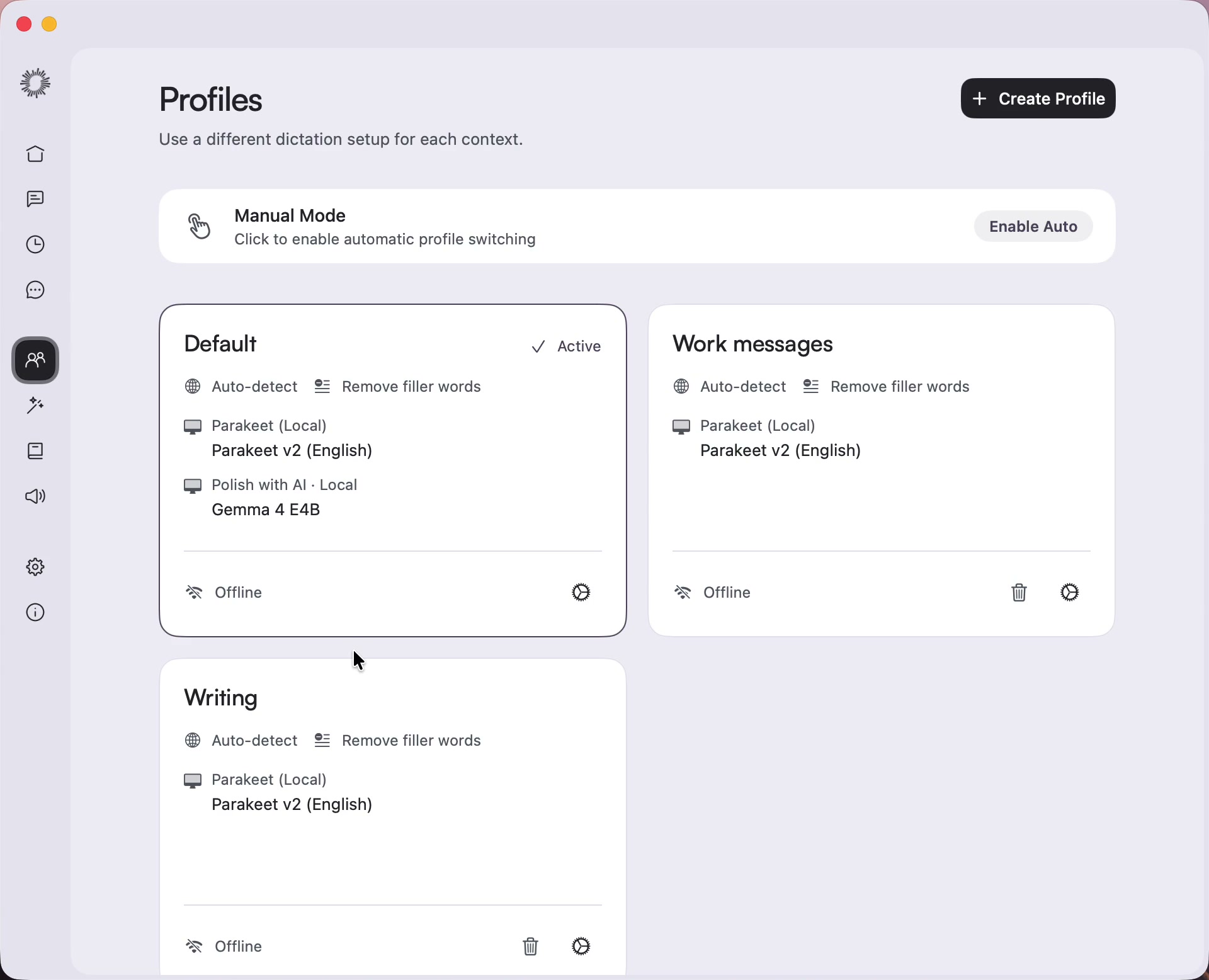
Task: Open the chat bubble sidebar icon
Action: pyautogui.click(x=36, y=290)
